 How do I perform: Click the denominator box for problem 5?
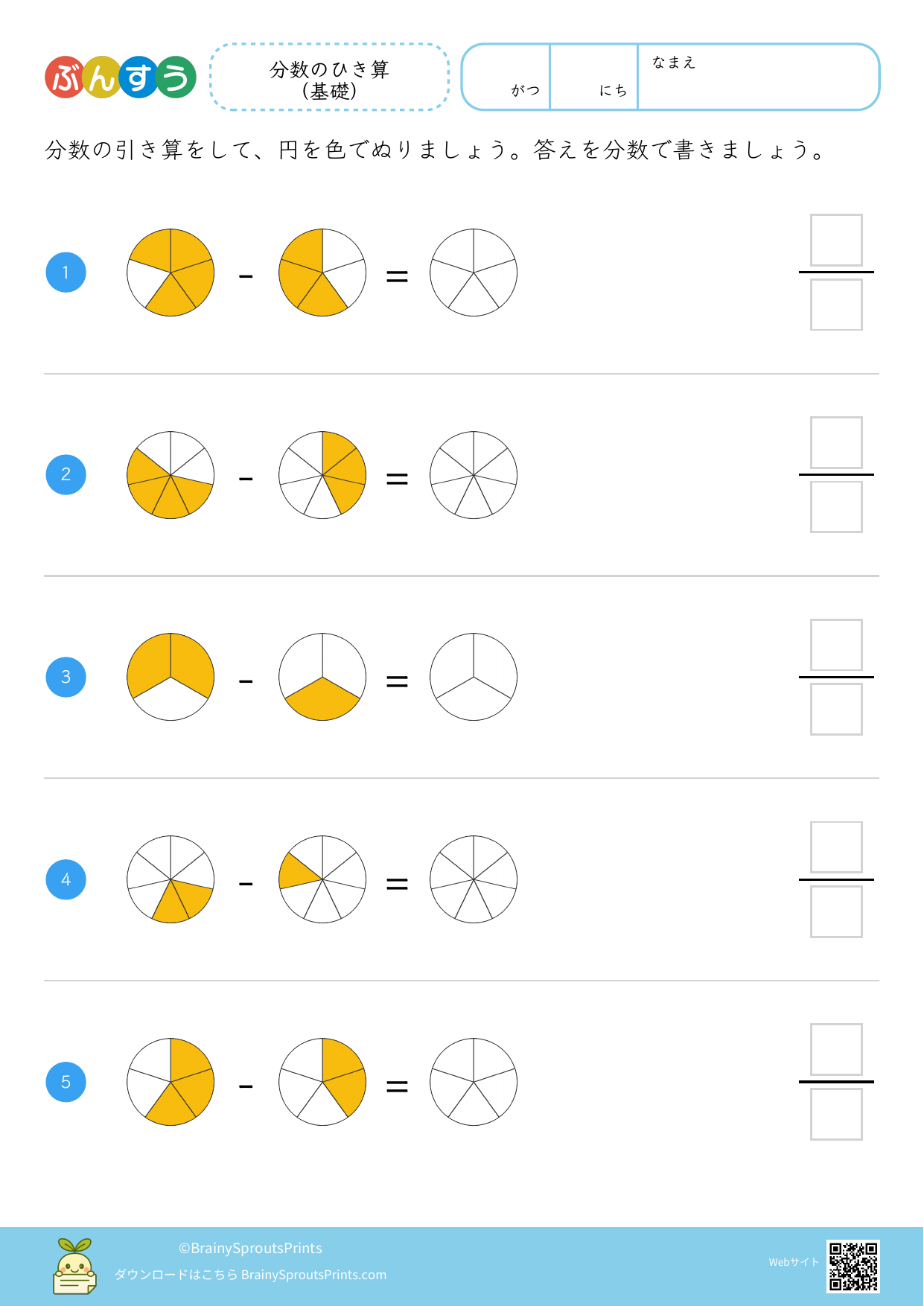(x=836, y=1114)
